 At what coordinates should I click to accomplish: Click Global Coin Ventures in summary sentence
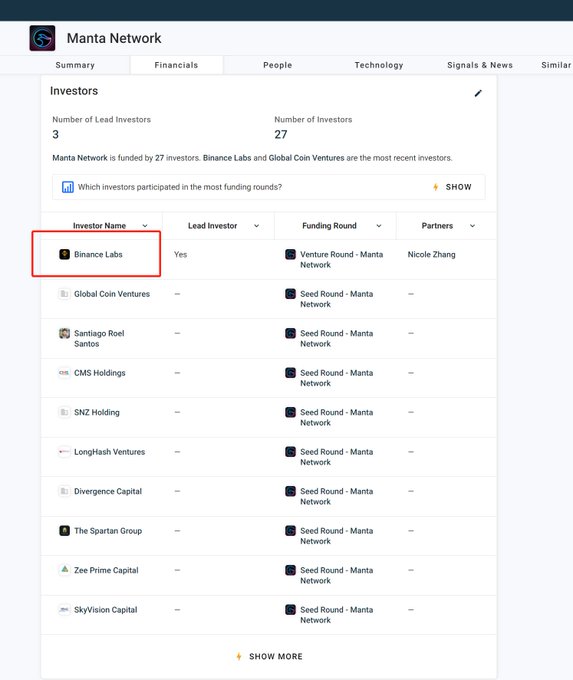pyautogui.click(x=306, y=158)
